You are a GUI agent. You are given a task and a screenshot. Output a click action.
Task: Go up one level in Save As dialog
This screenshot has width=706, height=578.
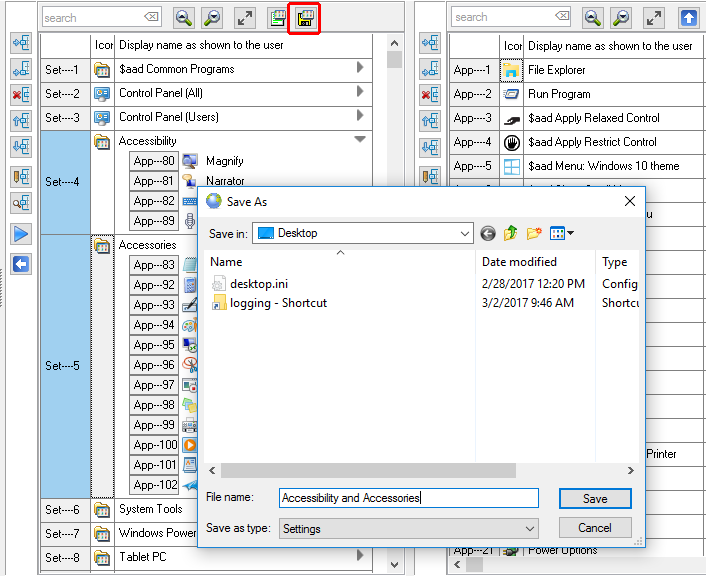pos(511,233)
